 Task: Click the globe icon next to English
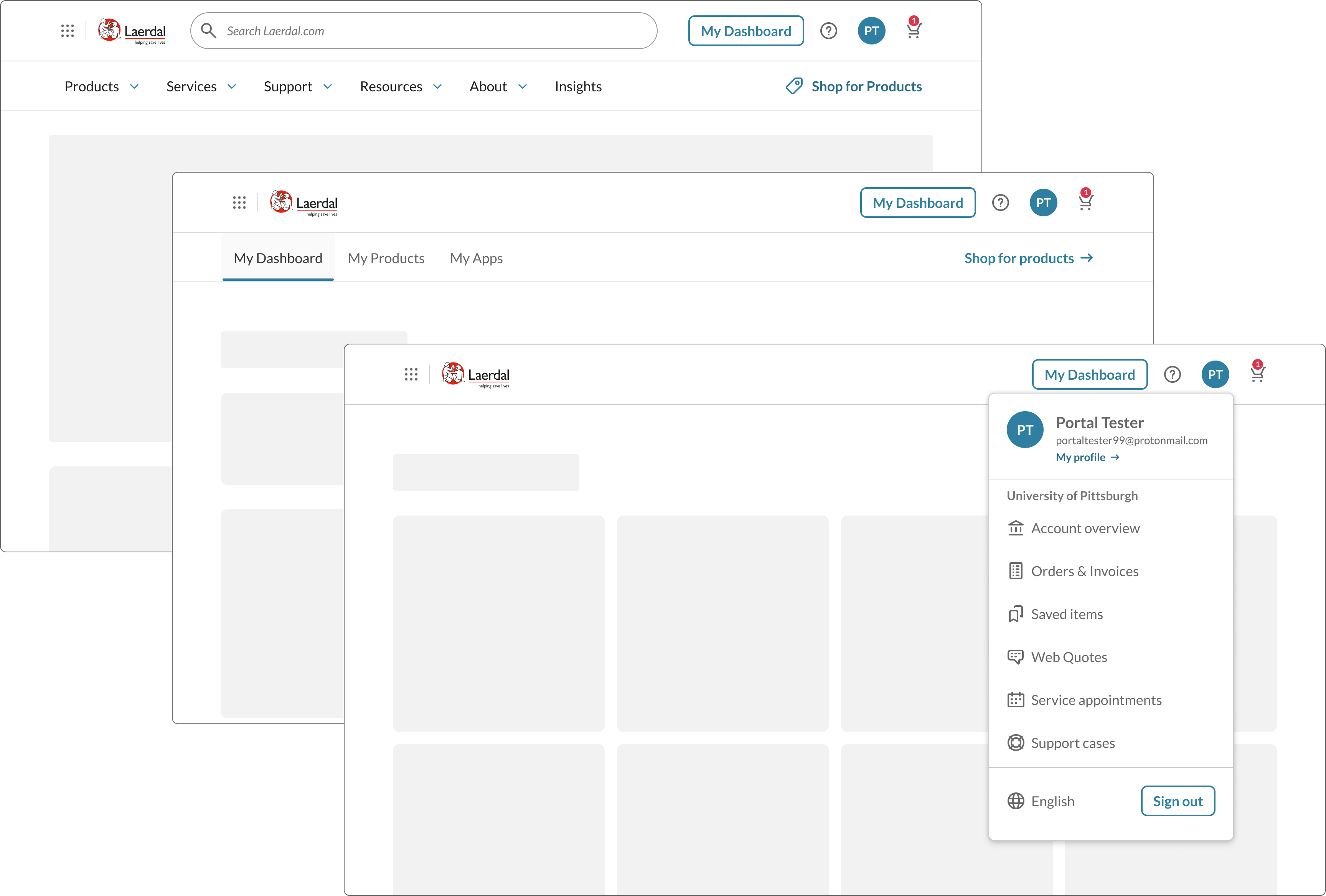tap(1016, 801)
